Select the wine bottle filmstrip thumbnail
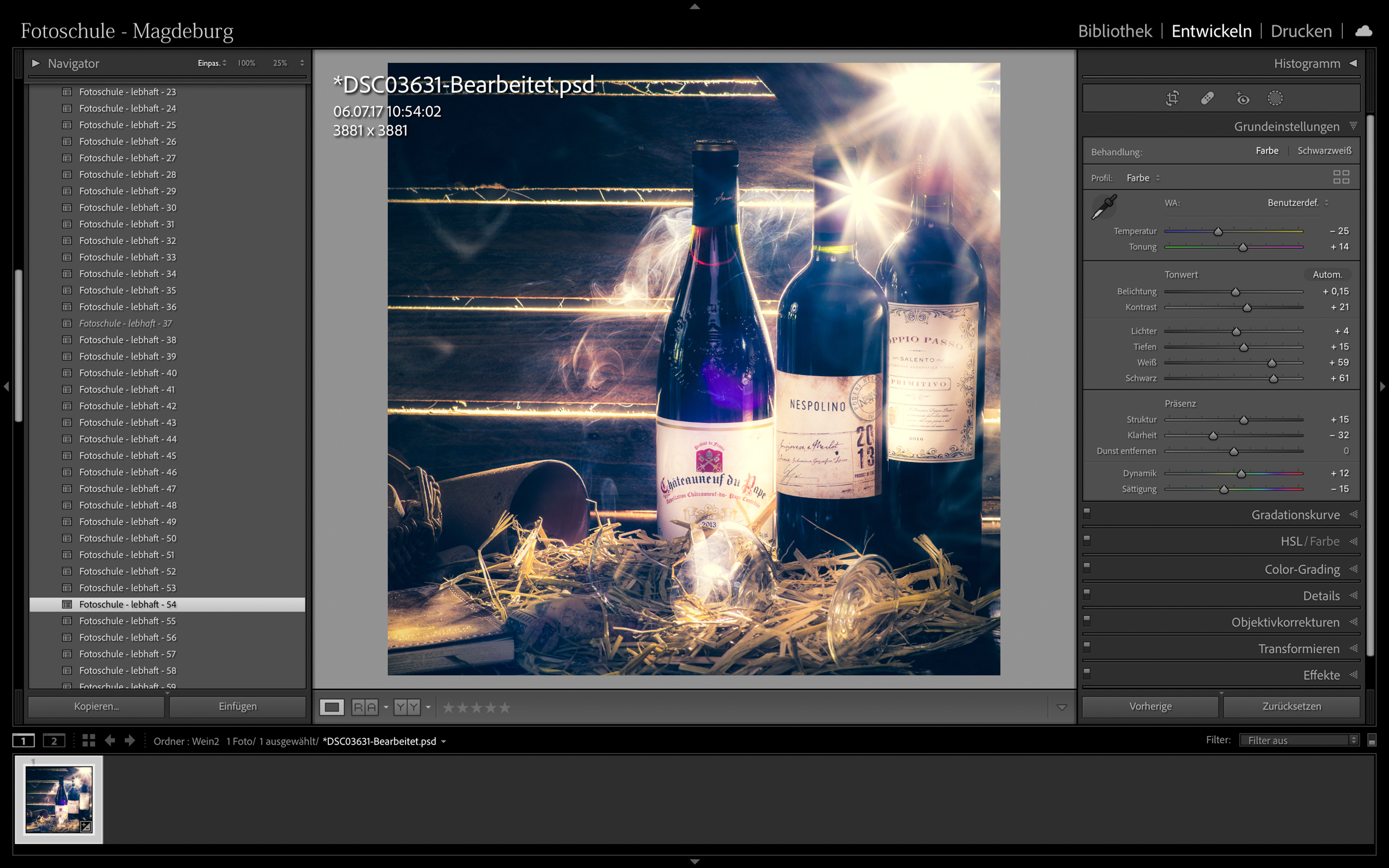This screenshot has width=1389, height=868. click(59, 799)
